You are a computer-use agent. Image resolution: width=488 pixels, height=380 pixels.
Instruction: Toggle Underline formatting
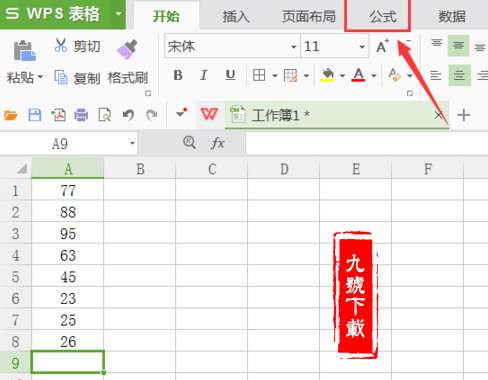click(230, 75)
